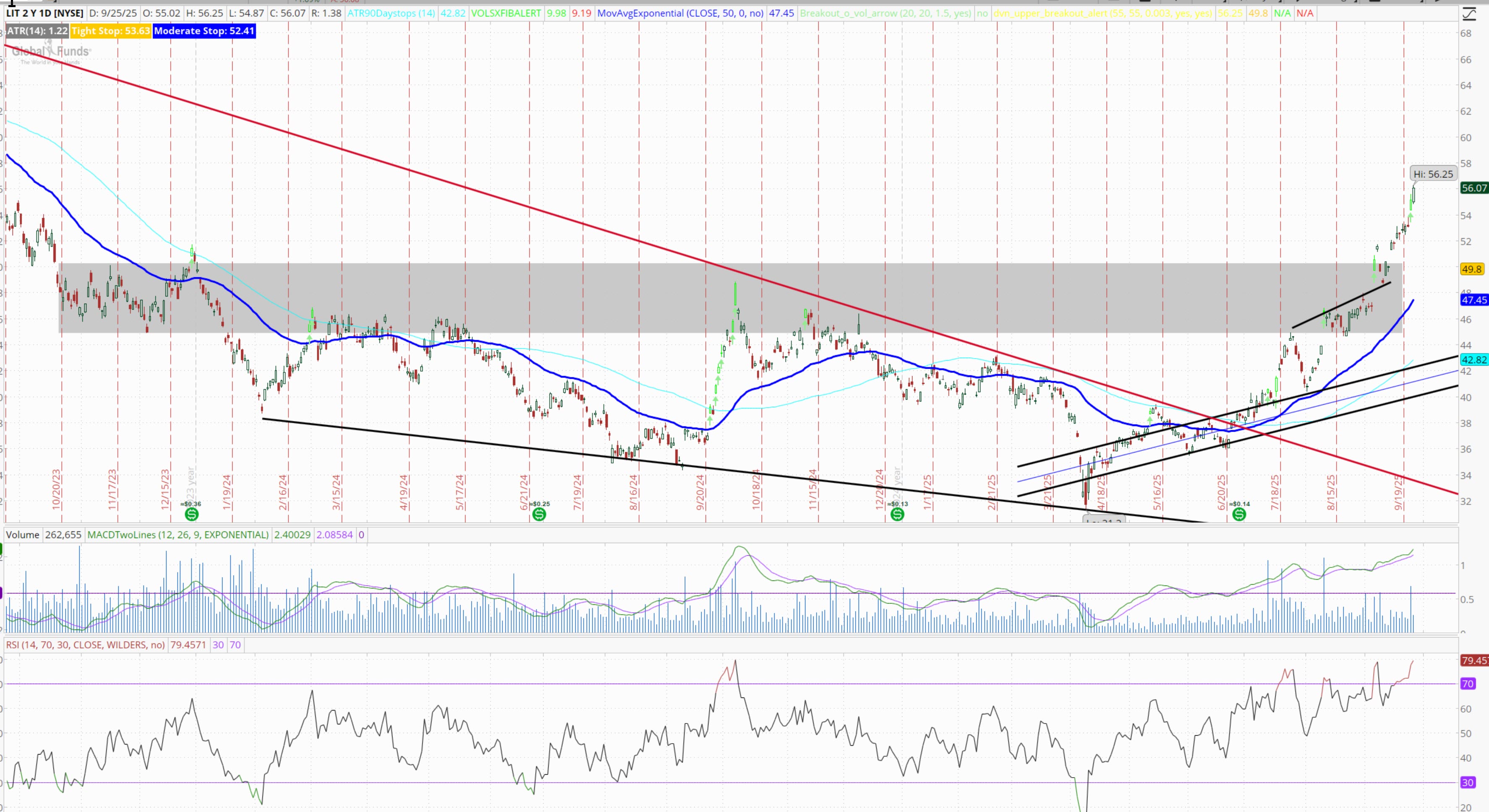Screen dimensions: 1489x812
Task: Click the $0.14 dividend icon
Action: pos(1239,514)
